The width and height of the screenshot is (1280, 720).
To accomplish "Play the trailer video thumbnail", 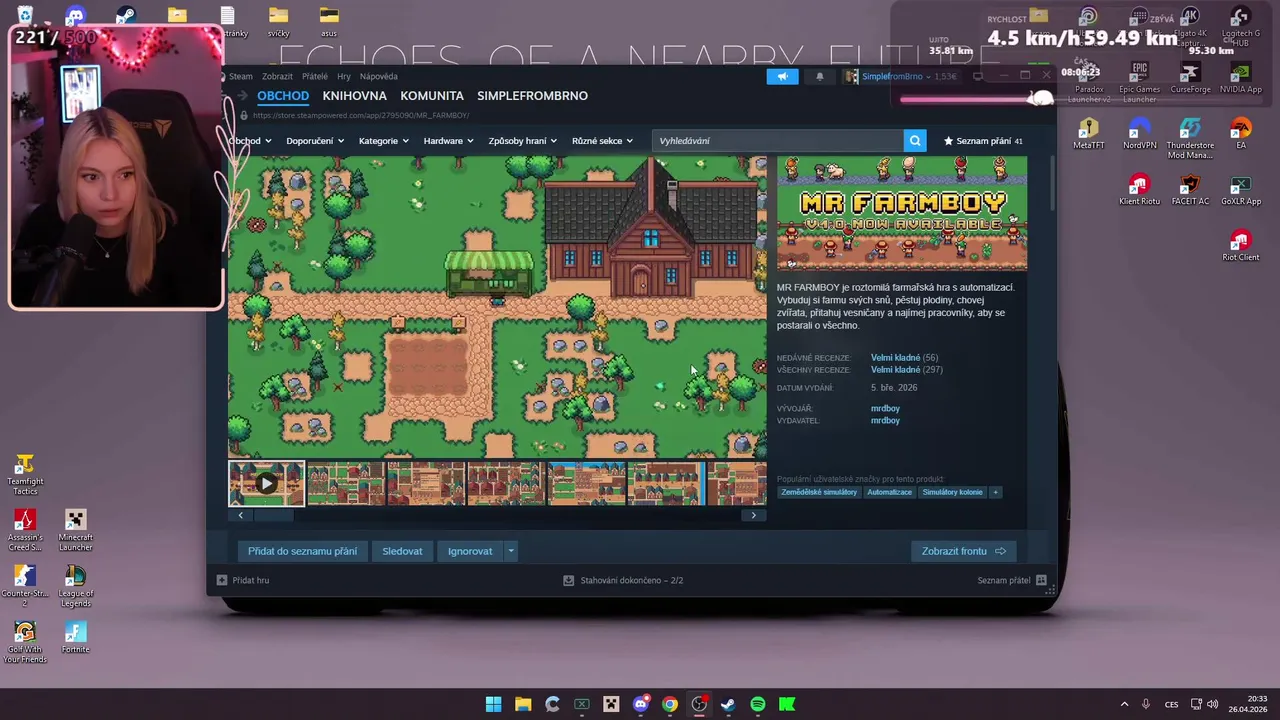I will pos(266,484).
